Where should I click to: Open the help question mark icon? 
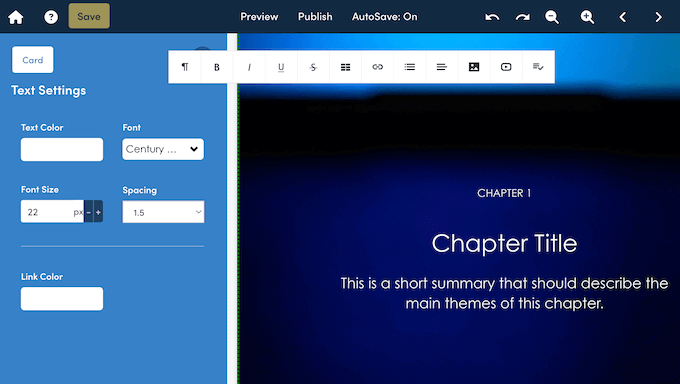click(x=51, y=17)
